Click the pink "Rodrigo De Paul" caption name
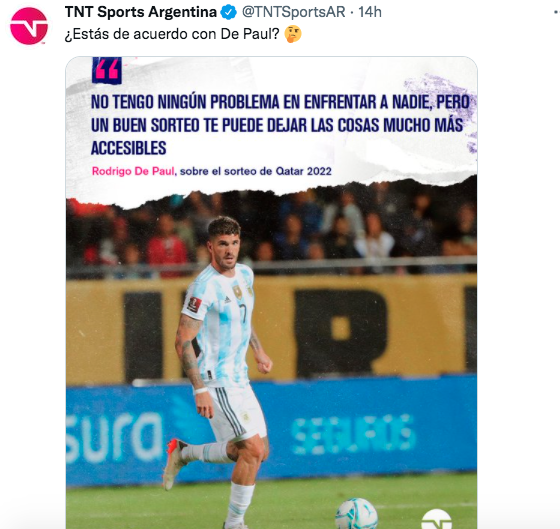 134,171
